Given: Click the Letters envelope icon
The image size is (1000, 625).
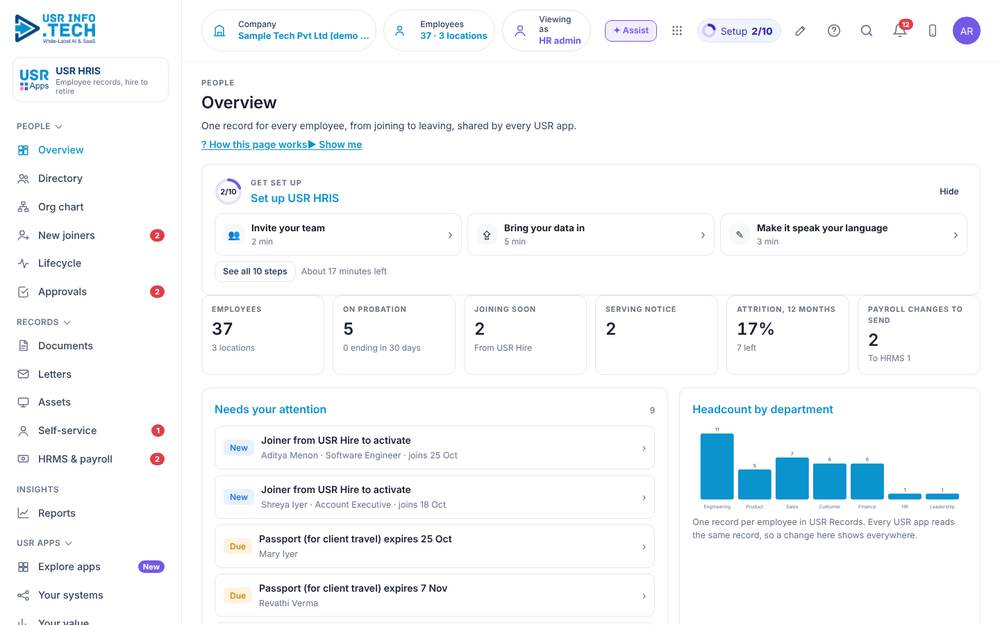Looking at the screenshot, I should (x=23, y=374).
